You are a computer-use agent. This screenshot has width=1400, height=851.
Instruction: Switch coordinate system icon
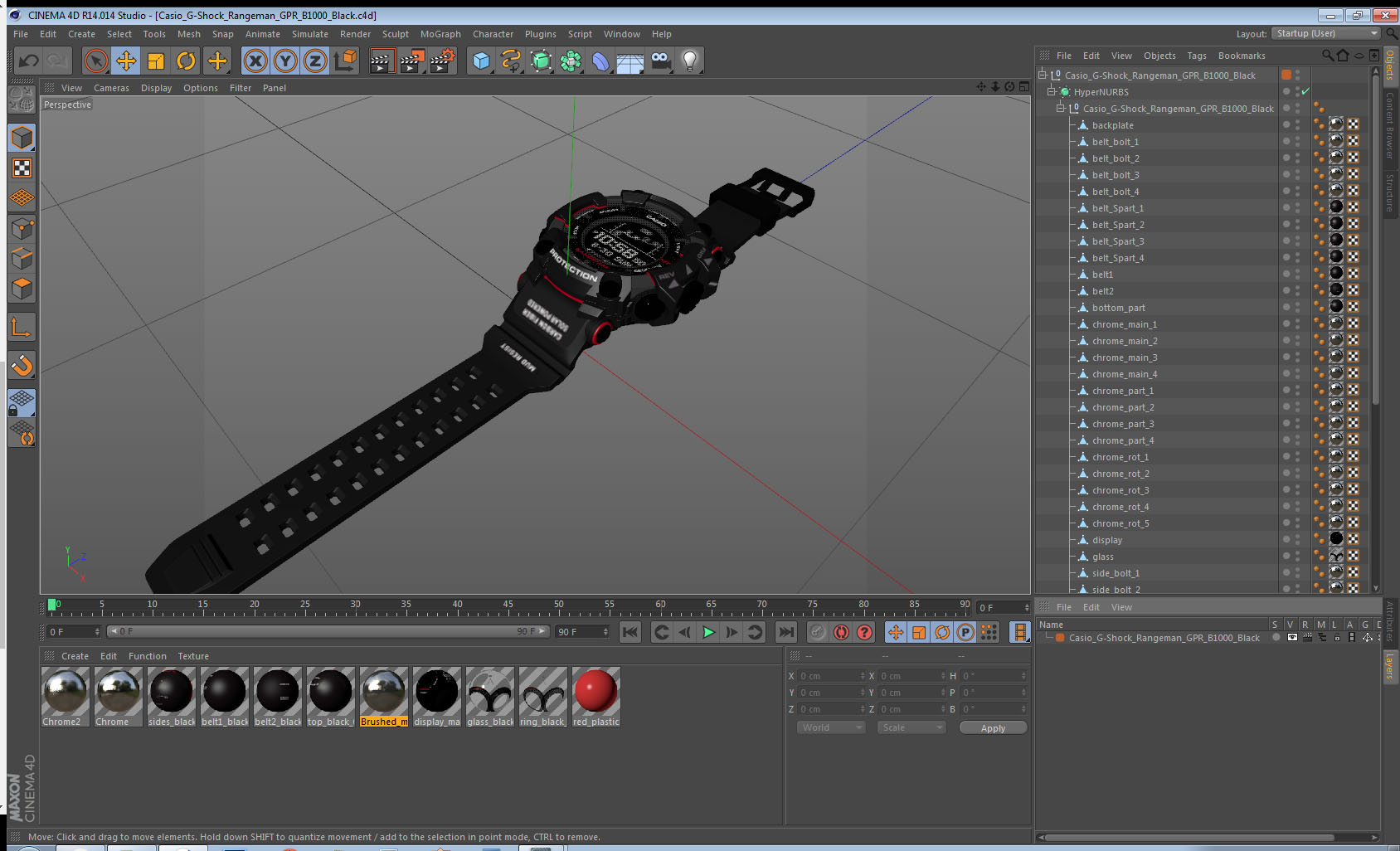pyautogui.click(x=345, y=61)
